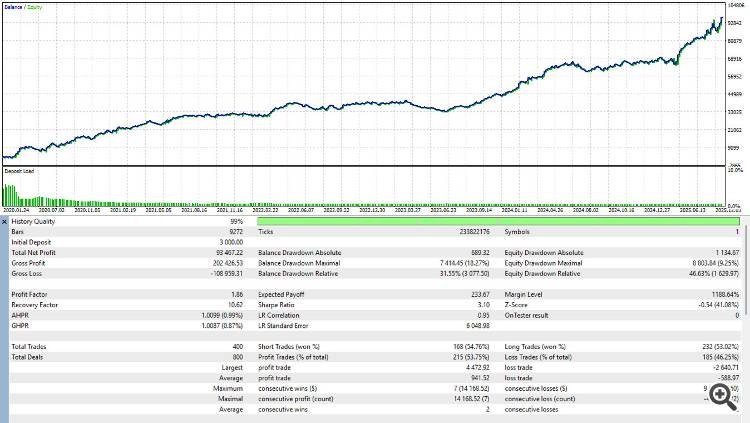Select the Equity Drawdown Absolute label
The height and width of the screenshot is (423, 750).
[544, 253]
